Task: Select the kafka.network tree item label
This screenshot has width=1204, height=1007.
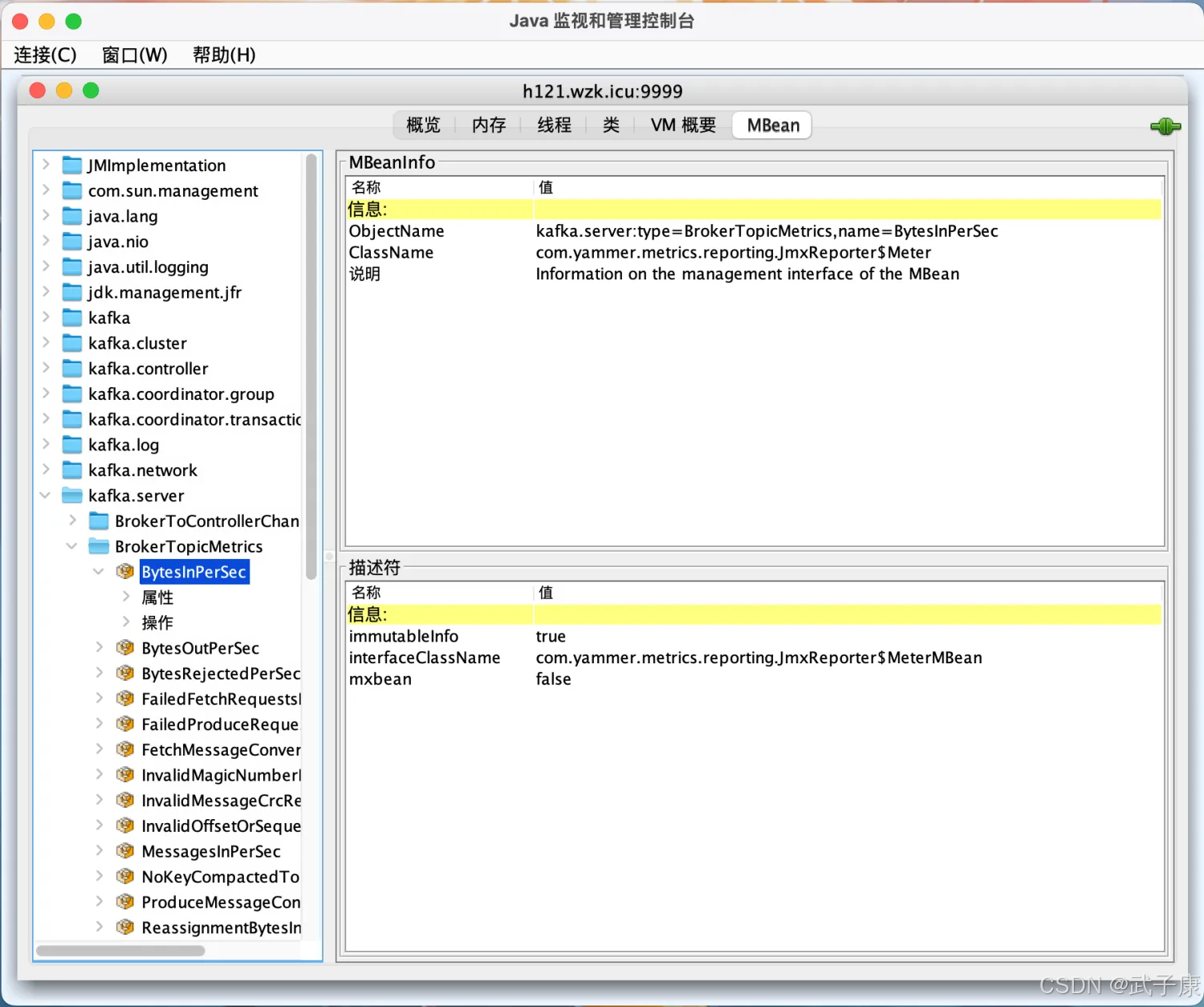Action: tap(143, 471)
